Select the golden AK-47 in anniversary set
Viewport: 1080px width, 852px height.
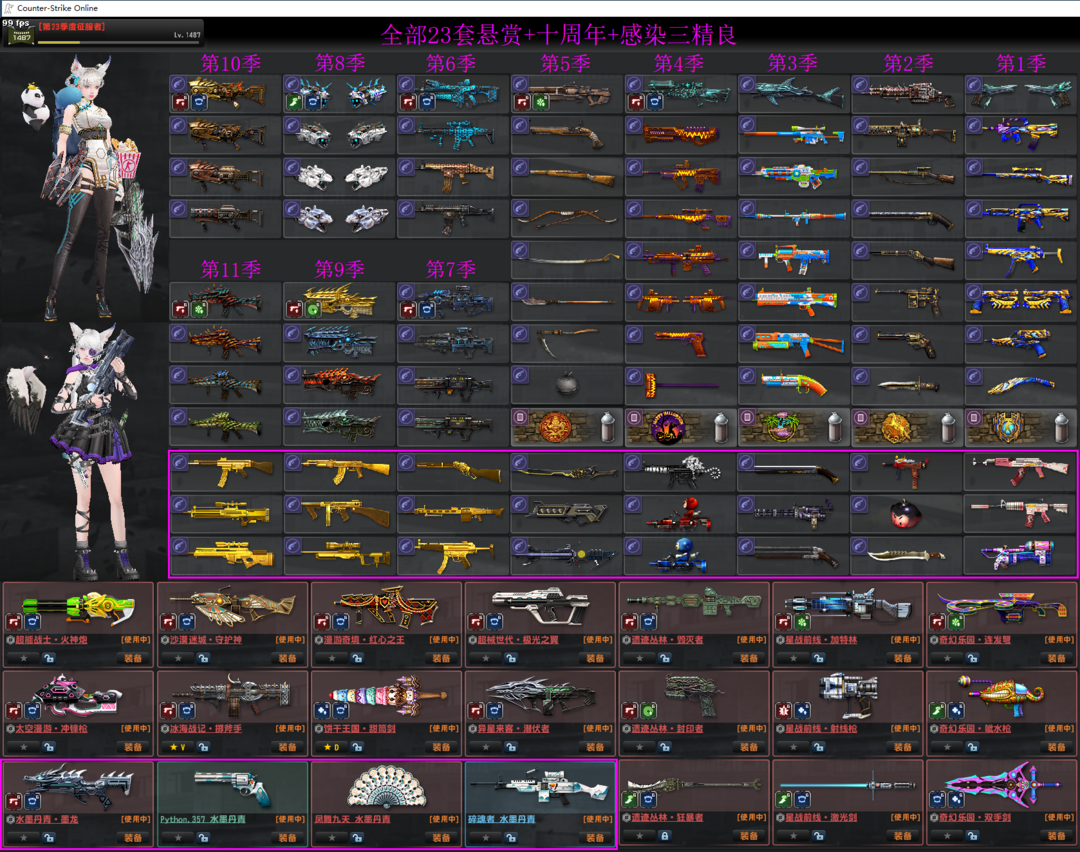pyautogui.click(x=330, y=466)
